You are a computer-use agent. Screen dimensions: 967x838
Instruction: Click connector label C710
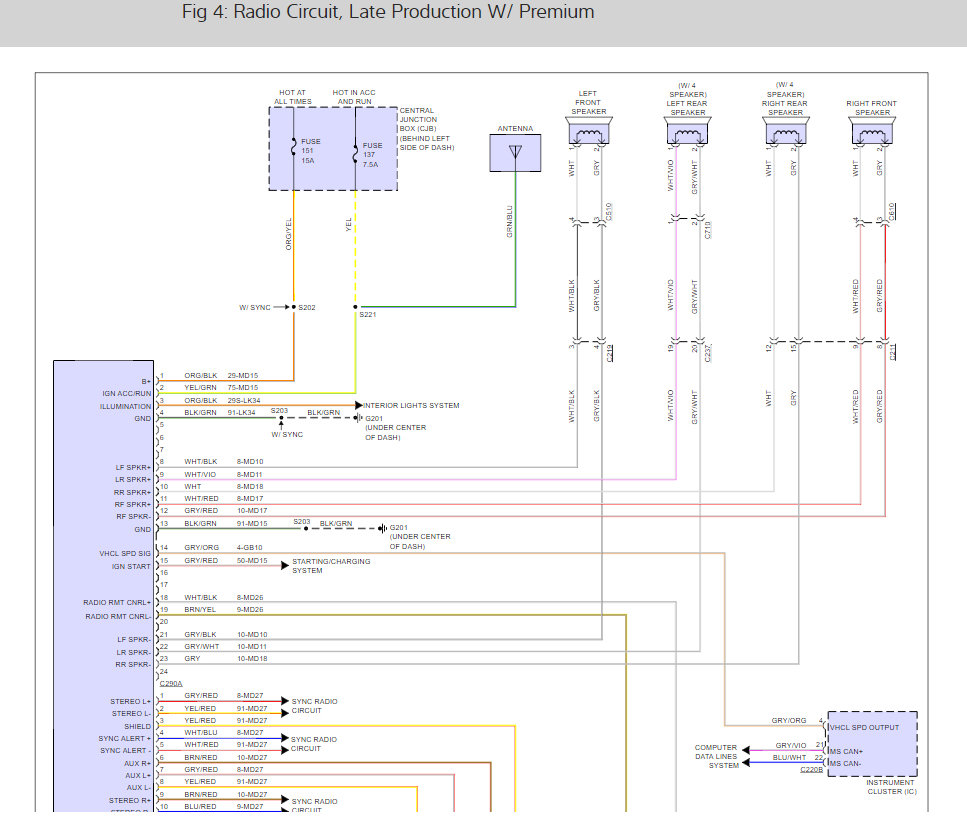click(x=708, y=230)
